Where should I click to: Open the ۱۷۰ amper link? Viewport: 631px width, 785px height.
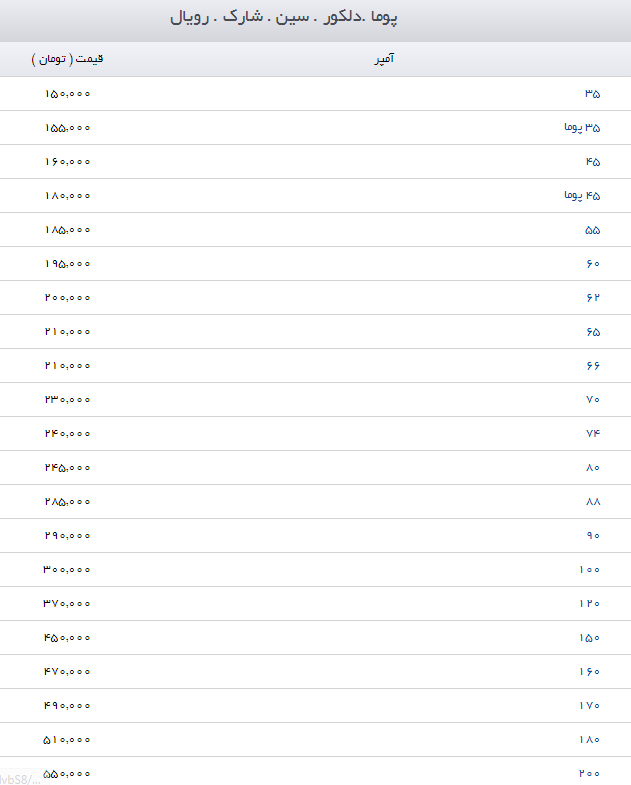click(589, 705)
